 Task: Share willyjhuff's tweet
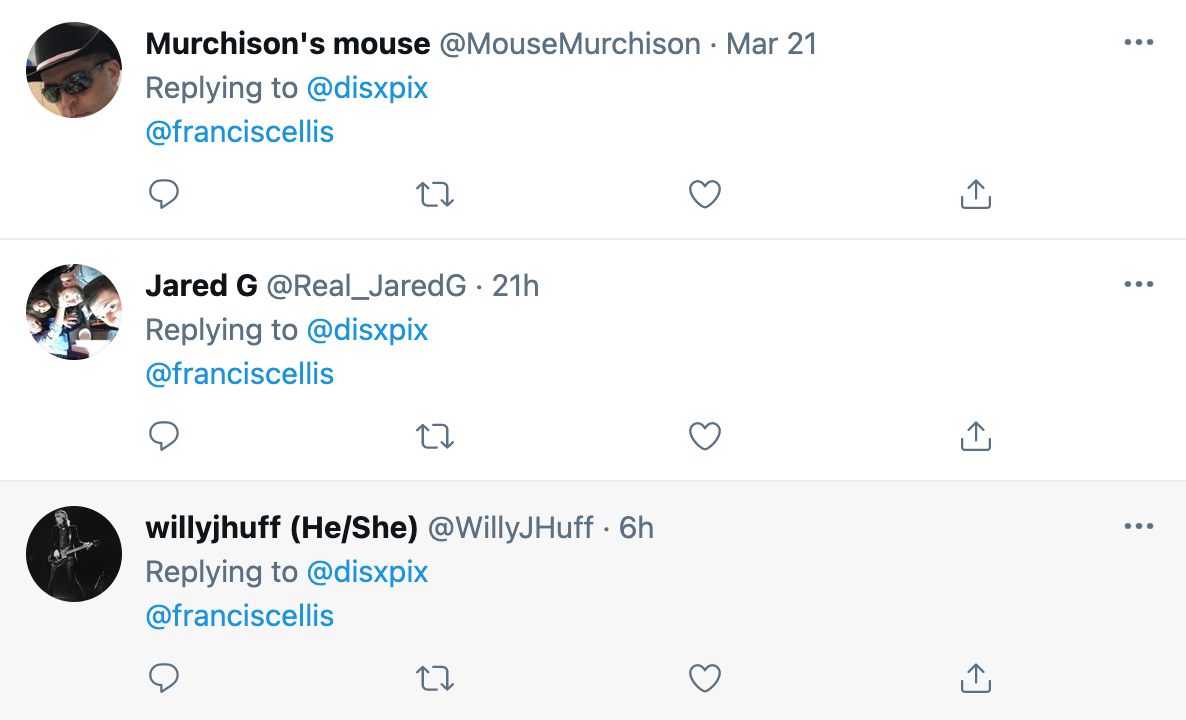pos(975,679)
